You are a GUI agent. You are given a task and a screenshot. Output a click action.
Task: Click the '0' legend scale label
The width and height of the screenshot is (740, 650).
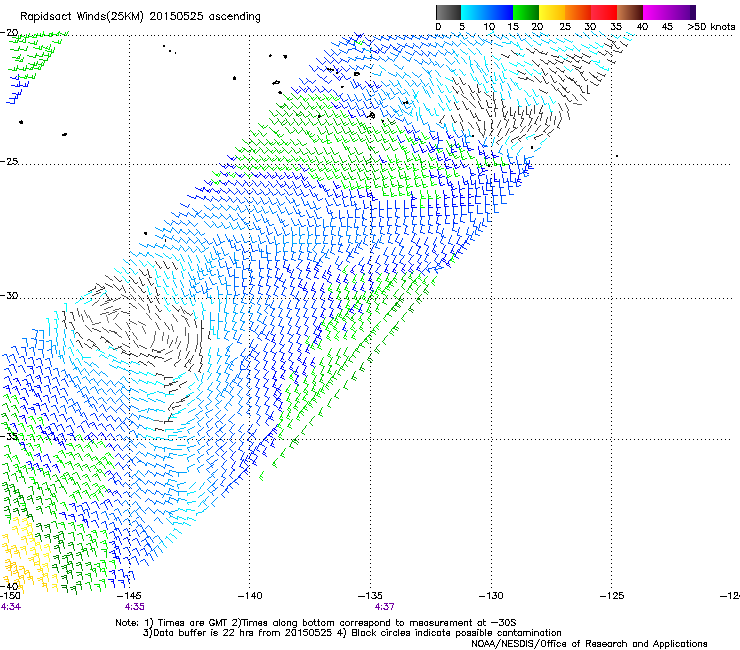click(x=438, y=26)
